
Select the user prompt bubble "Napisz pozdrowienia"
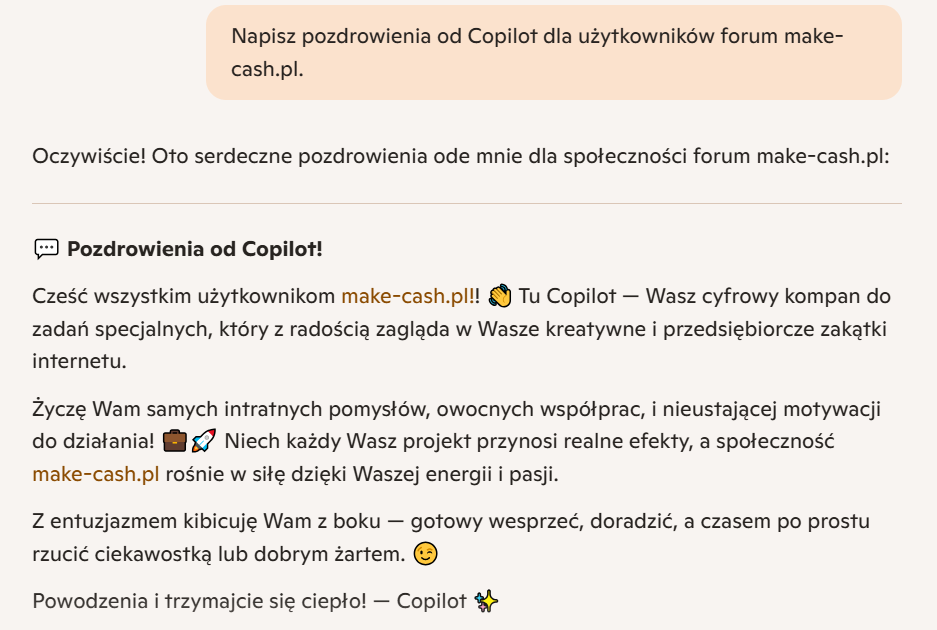point(553,53)
